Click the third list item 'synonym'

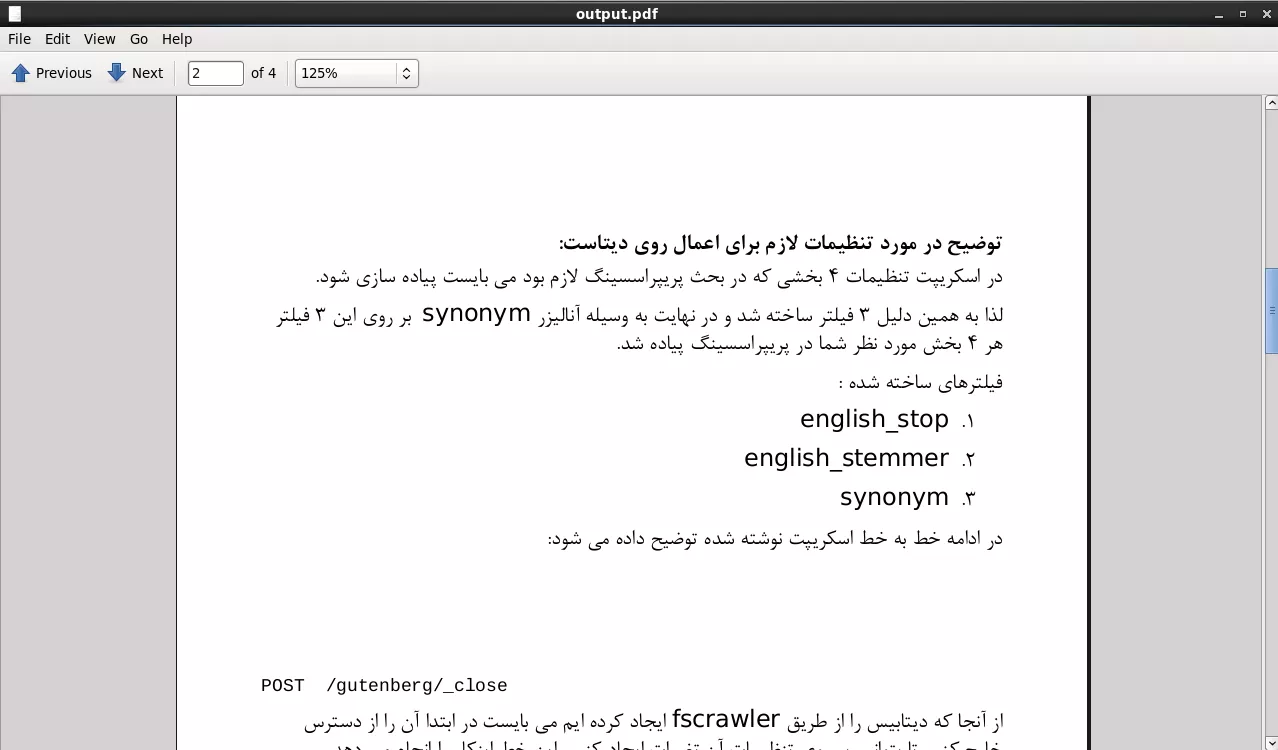click(894, 497)
